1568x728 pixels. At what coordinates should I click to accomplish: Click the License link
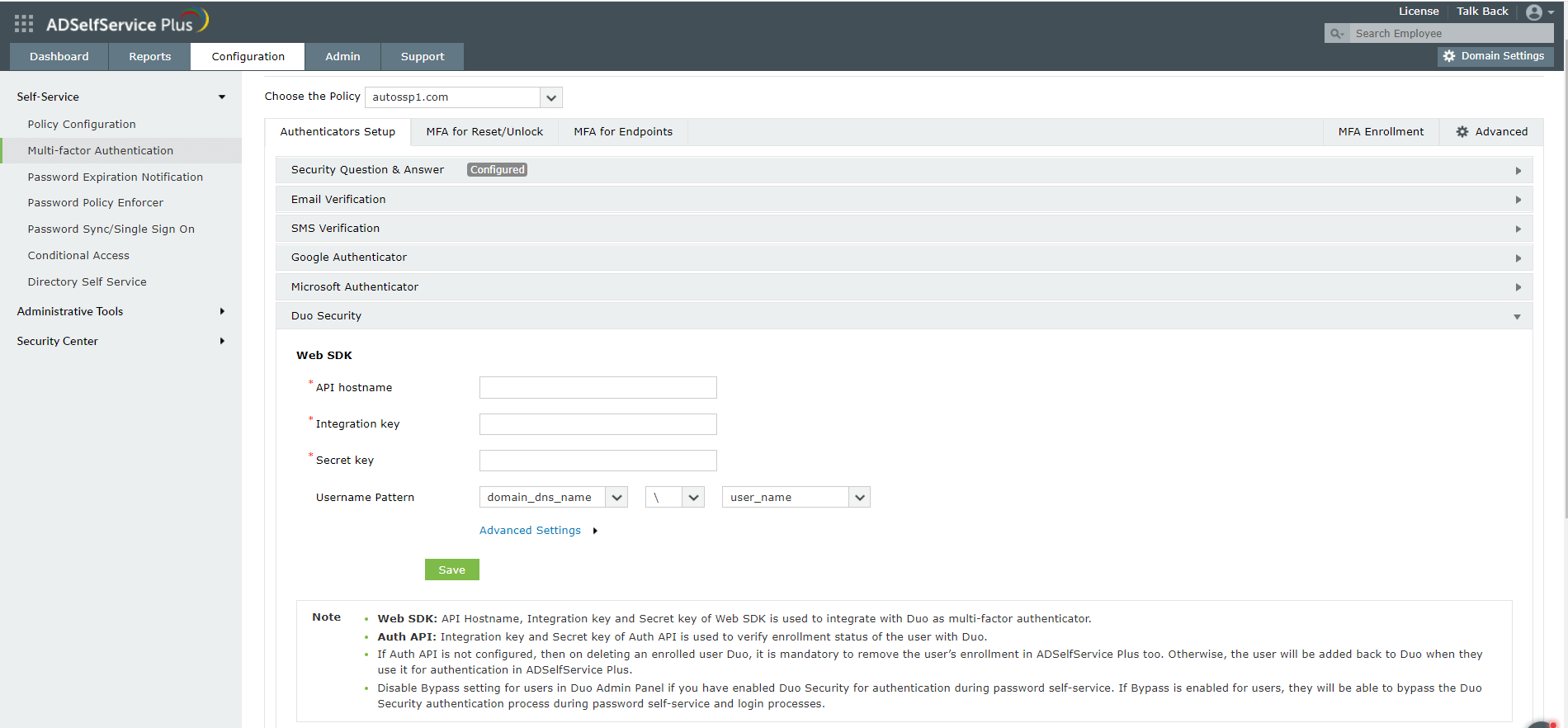(1419, 12)
